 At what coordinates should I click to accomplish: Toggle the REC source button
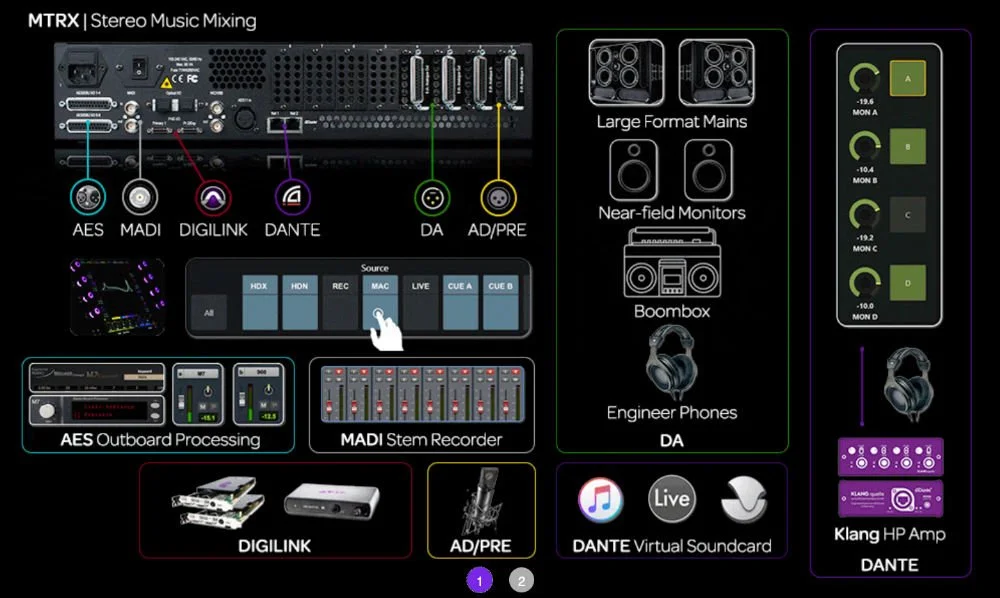pos(340,302)
